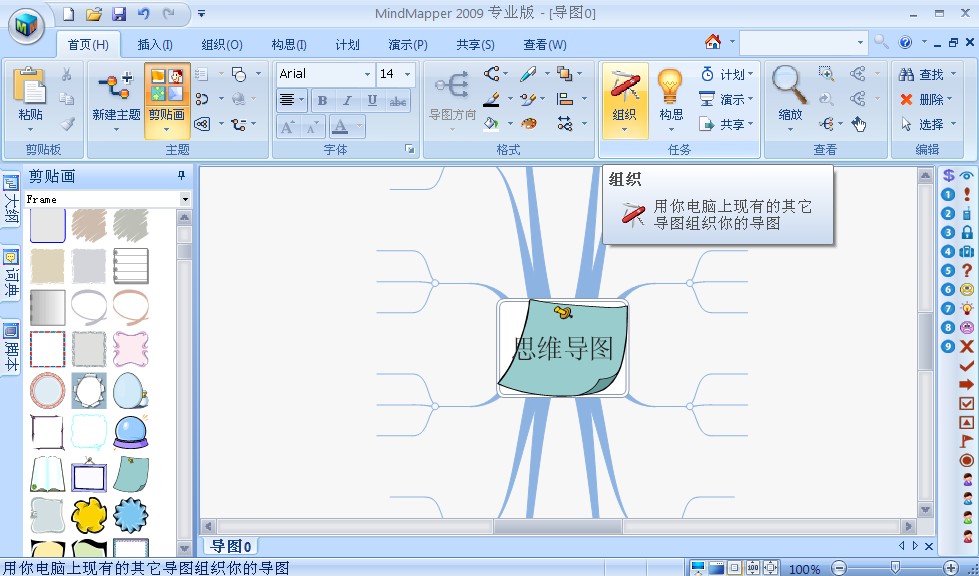Toggle strikethrough (abc) formatting
Viewport: 979px width, 576px height.
pyautogui.click(x=398, y=100)
